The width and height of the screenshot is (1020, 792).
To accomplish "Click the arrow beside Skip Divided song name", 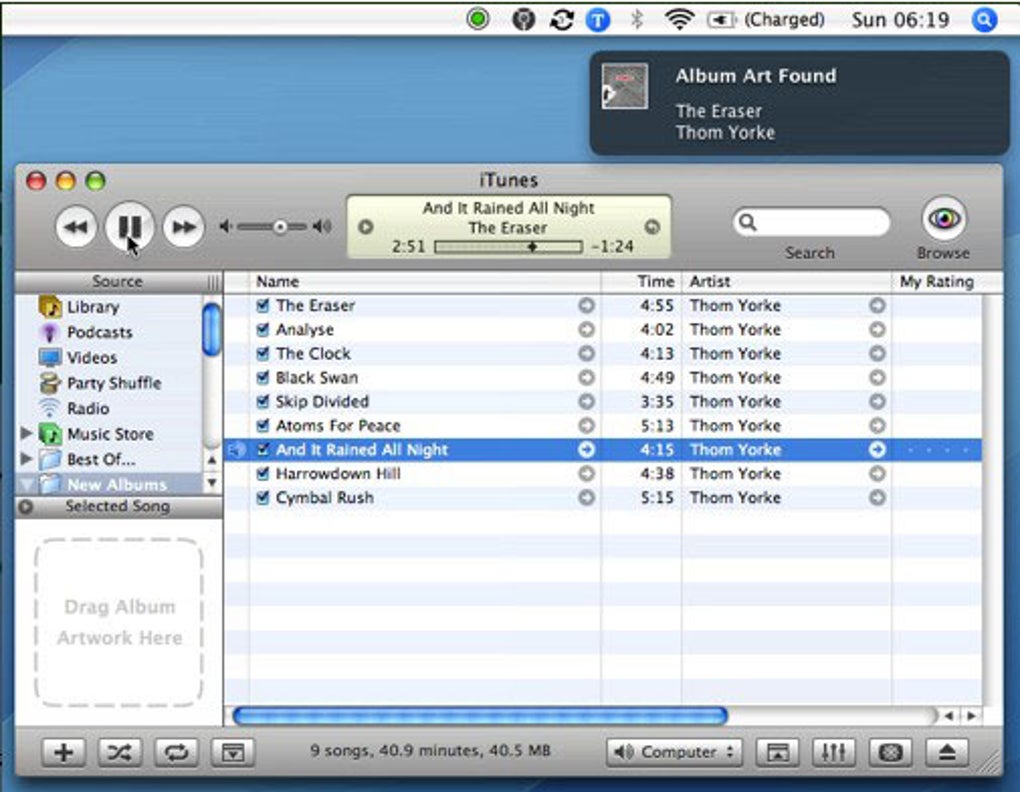I will tap(586, 401).
